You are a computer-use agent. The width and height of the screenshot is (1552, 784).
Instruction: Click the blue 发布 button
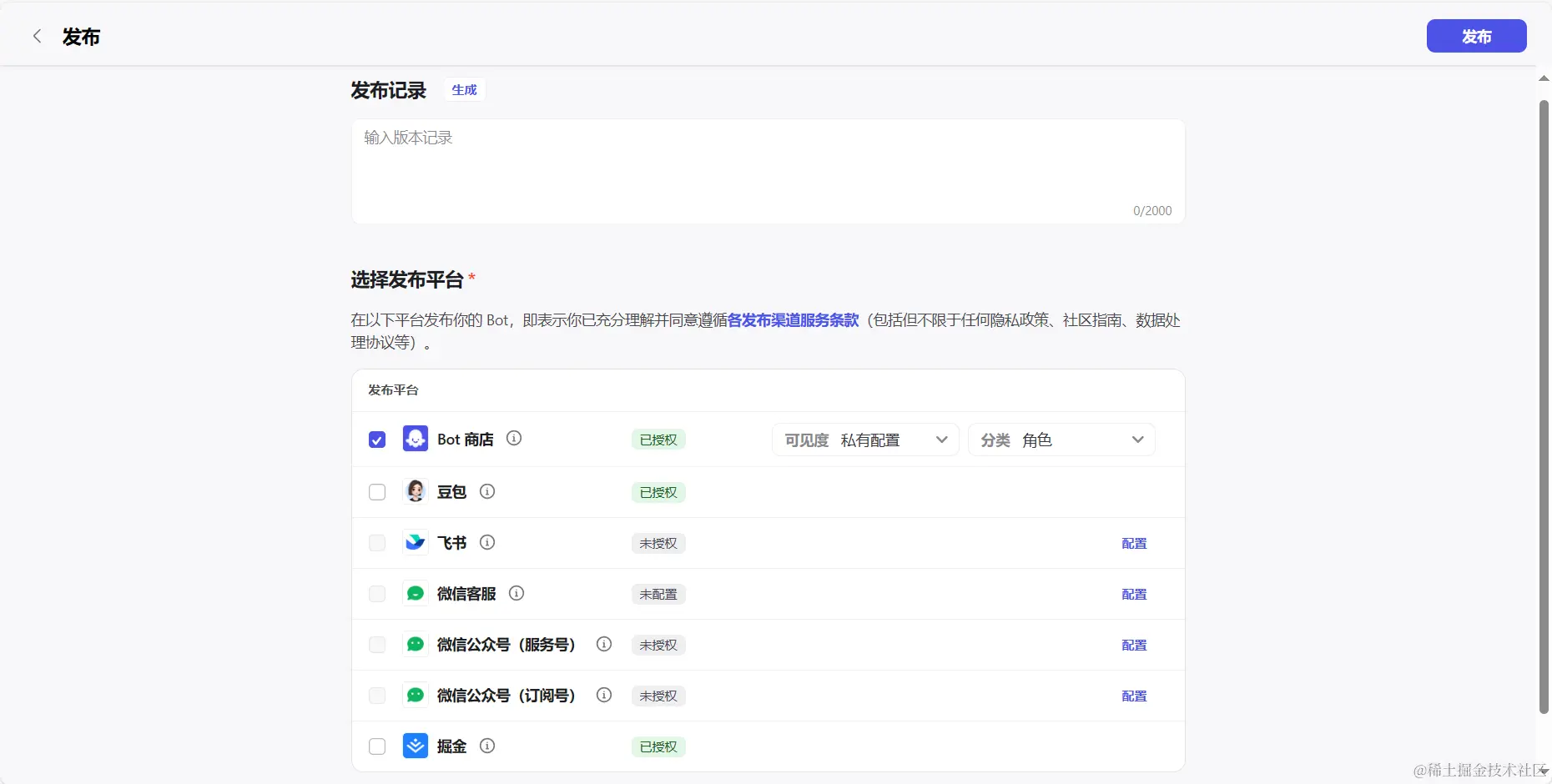[1476, 36]
